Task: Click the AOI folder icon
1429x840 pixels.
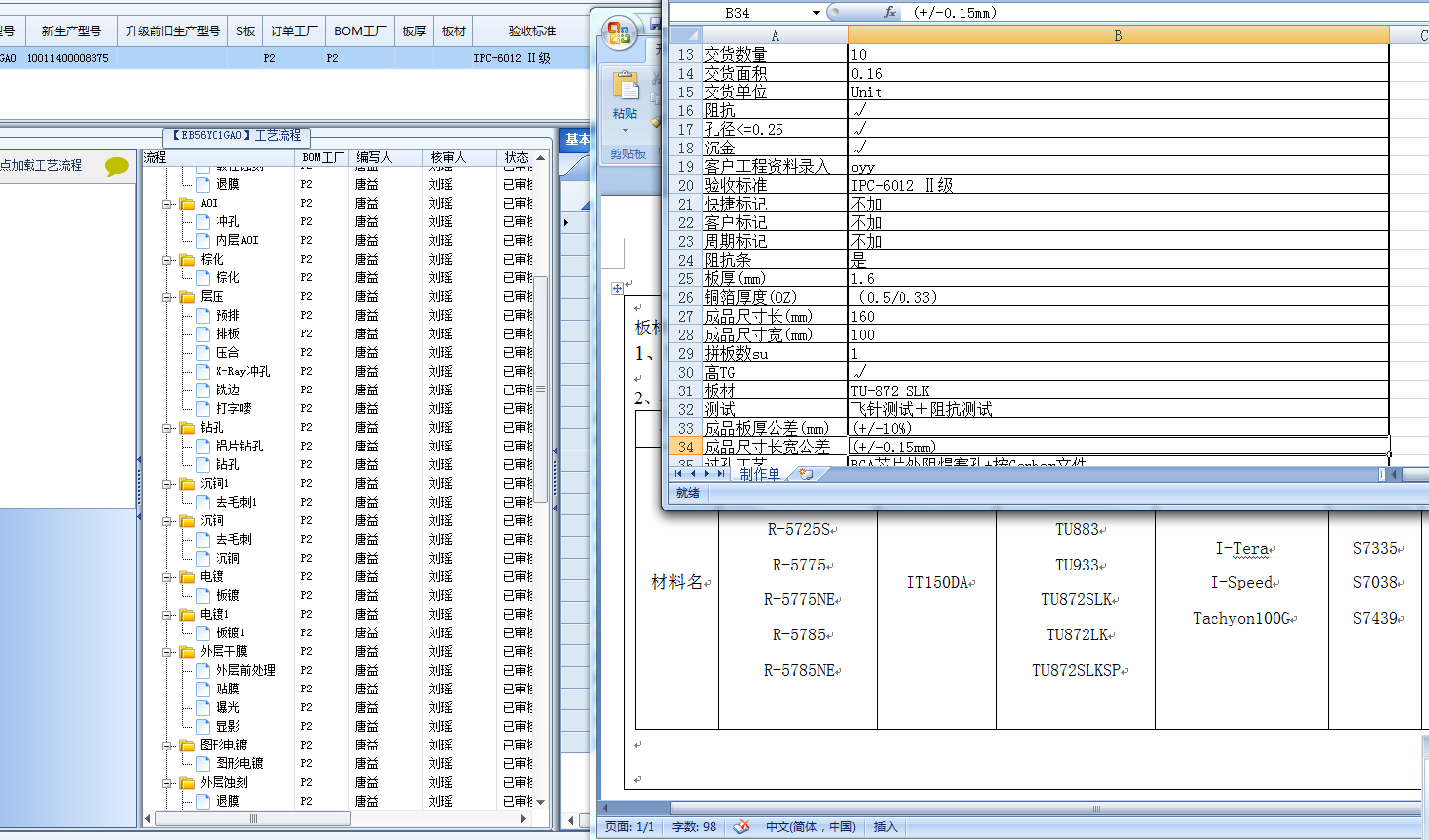Action: 187,204
